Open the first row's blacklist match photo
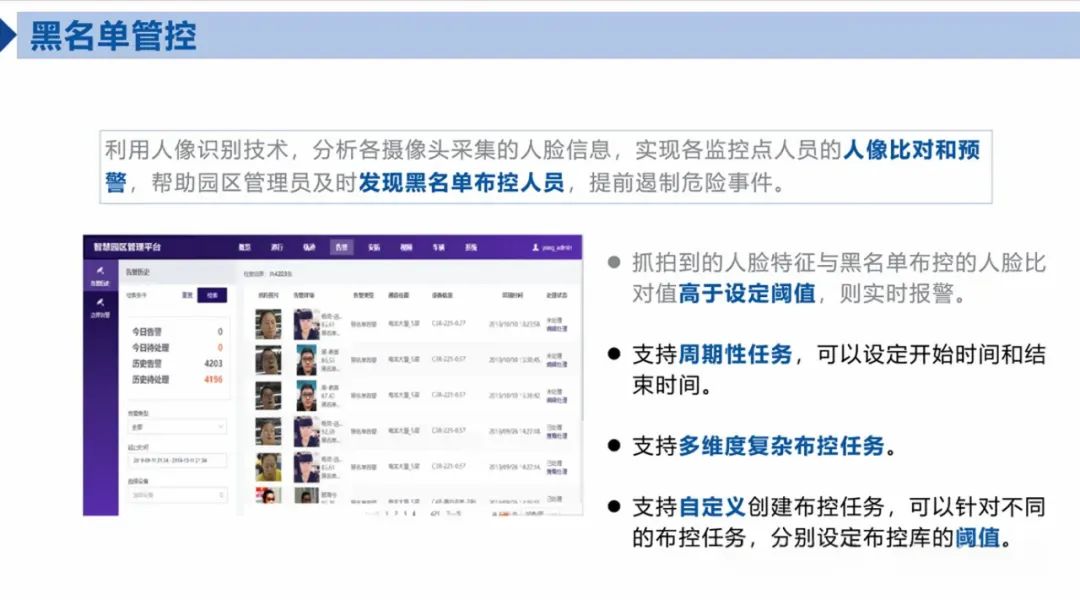Viewport: 1080px width, 600px height. click(307, 324)
